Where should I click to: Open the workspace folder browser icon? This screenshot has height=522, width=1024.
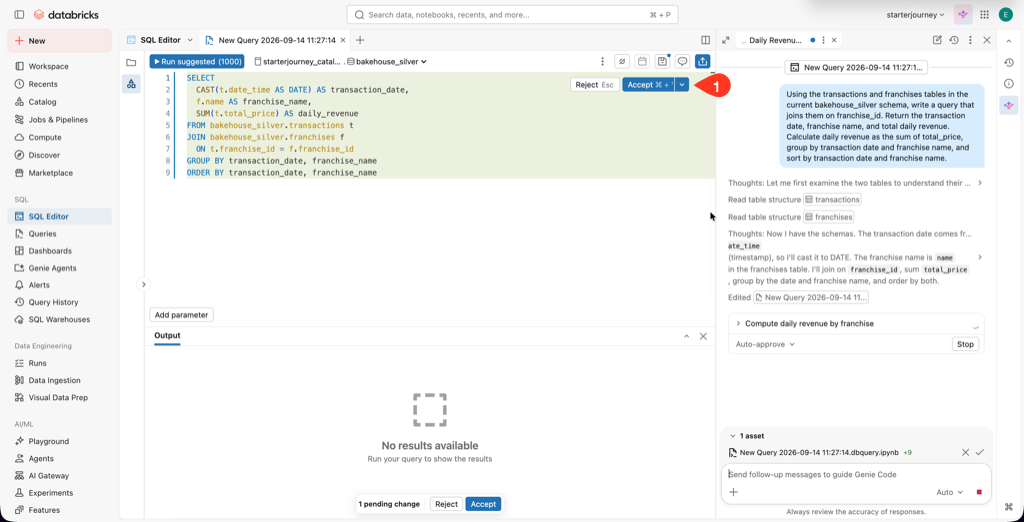click(131, 63)
